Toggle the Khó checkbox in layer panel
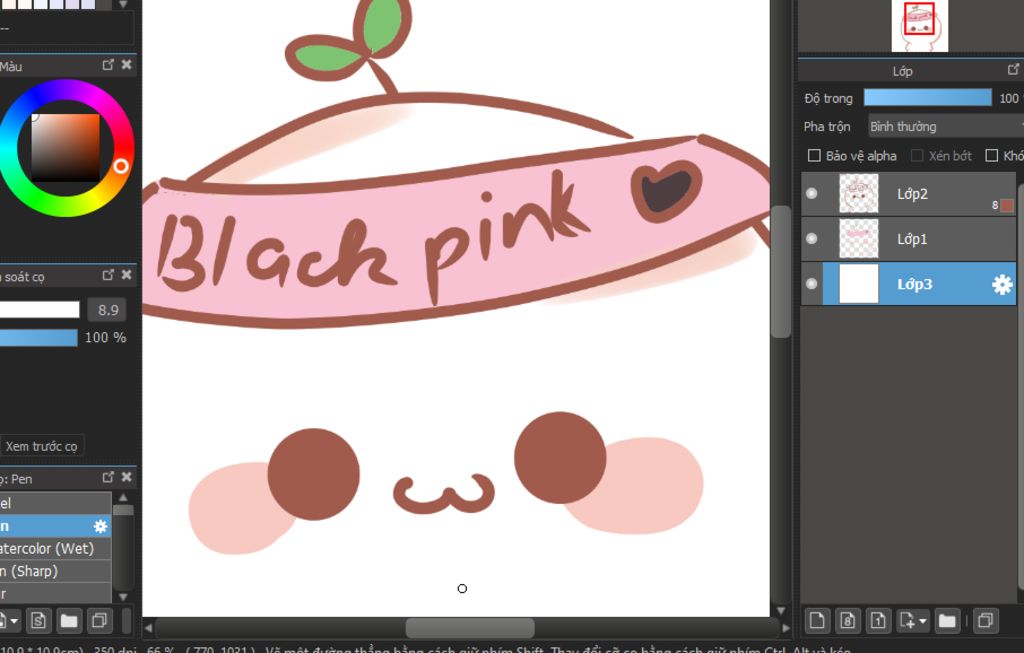Screen dimensions: 1024x653 pyautogui.click(x=991, y=155)
